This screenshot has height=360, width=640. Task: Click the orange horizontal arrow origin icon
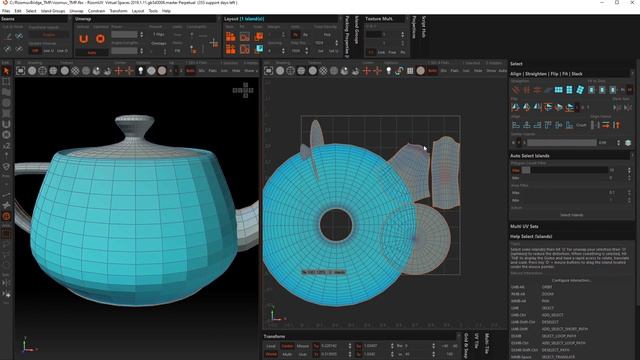[606, 125]
